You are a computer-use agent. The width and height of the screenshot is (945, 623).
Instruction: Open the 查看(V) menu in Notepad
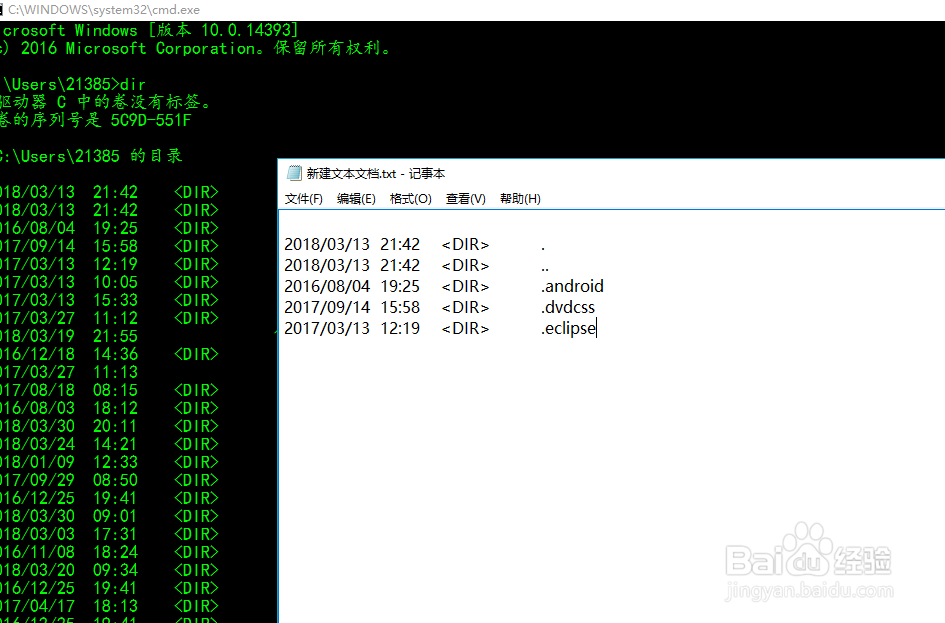point(463,198)
